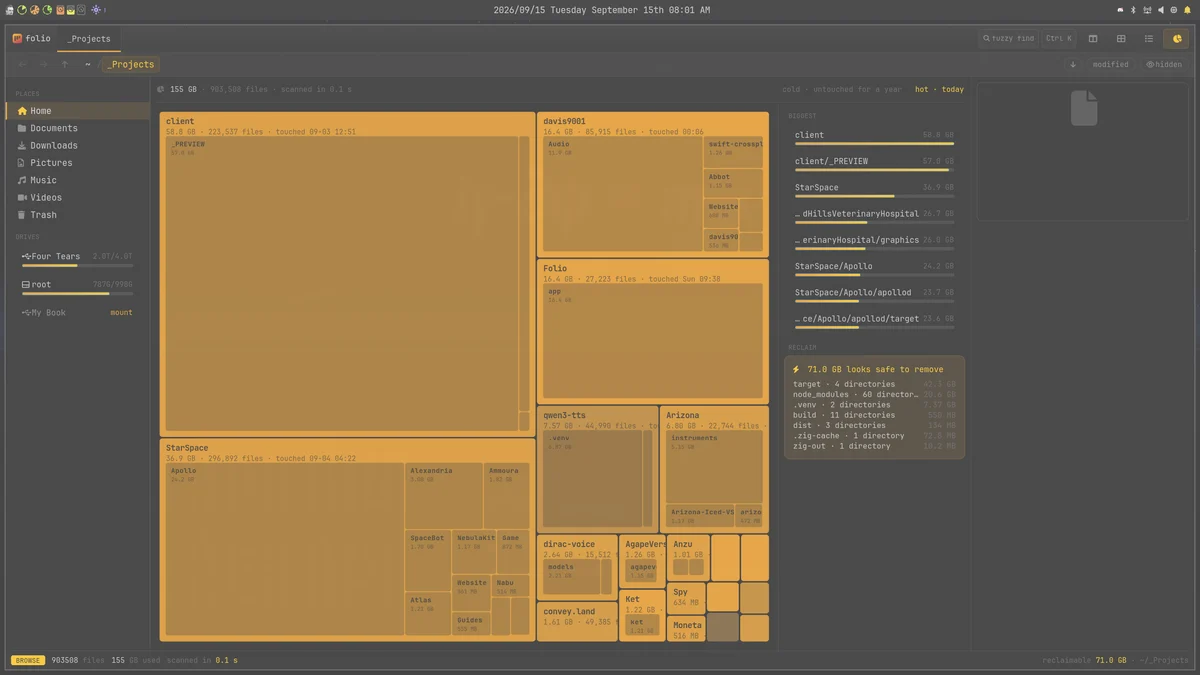Click the Ctrl K shortcut button
1200x675 pixels.
tap(1058, 39)
